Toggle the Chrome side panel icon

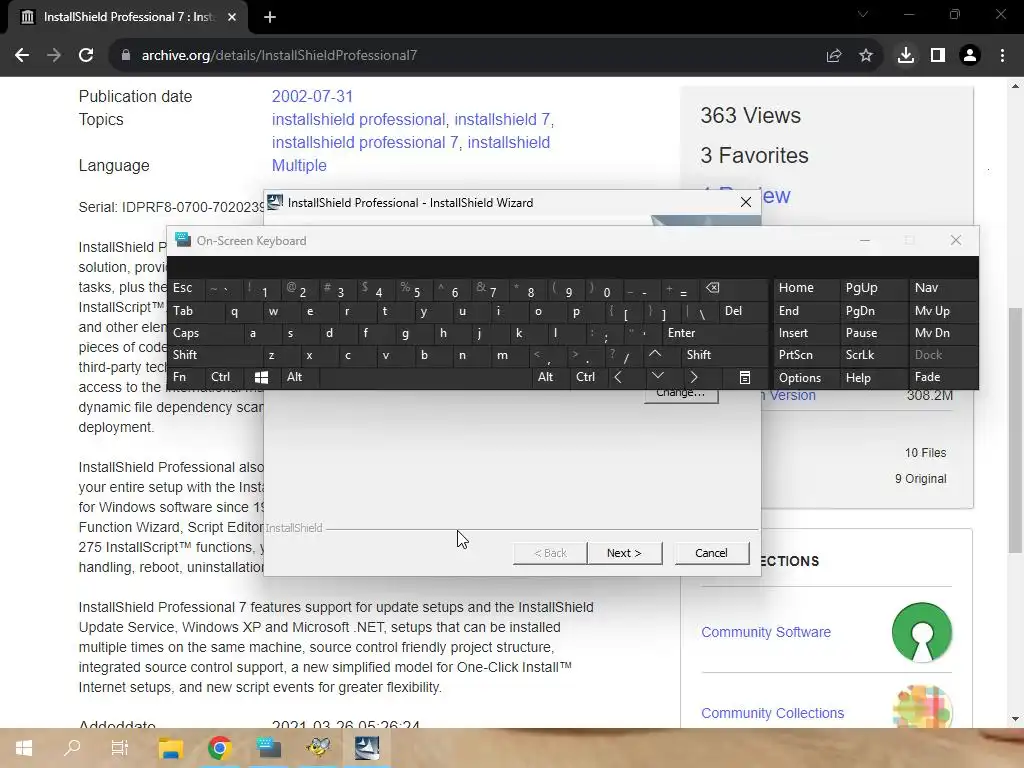click(x=938, y=56)
